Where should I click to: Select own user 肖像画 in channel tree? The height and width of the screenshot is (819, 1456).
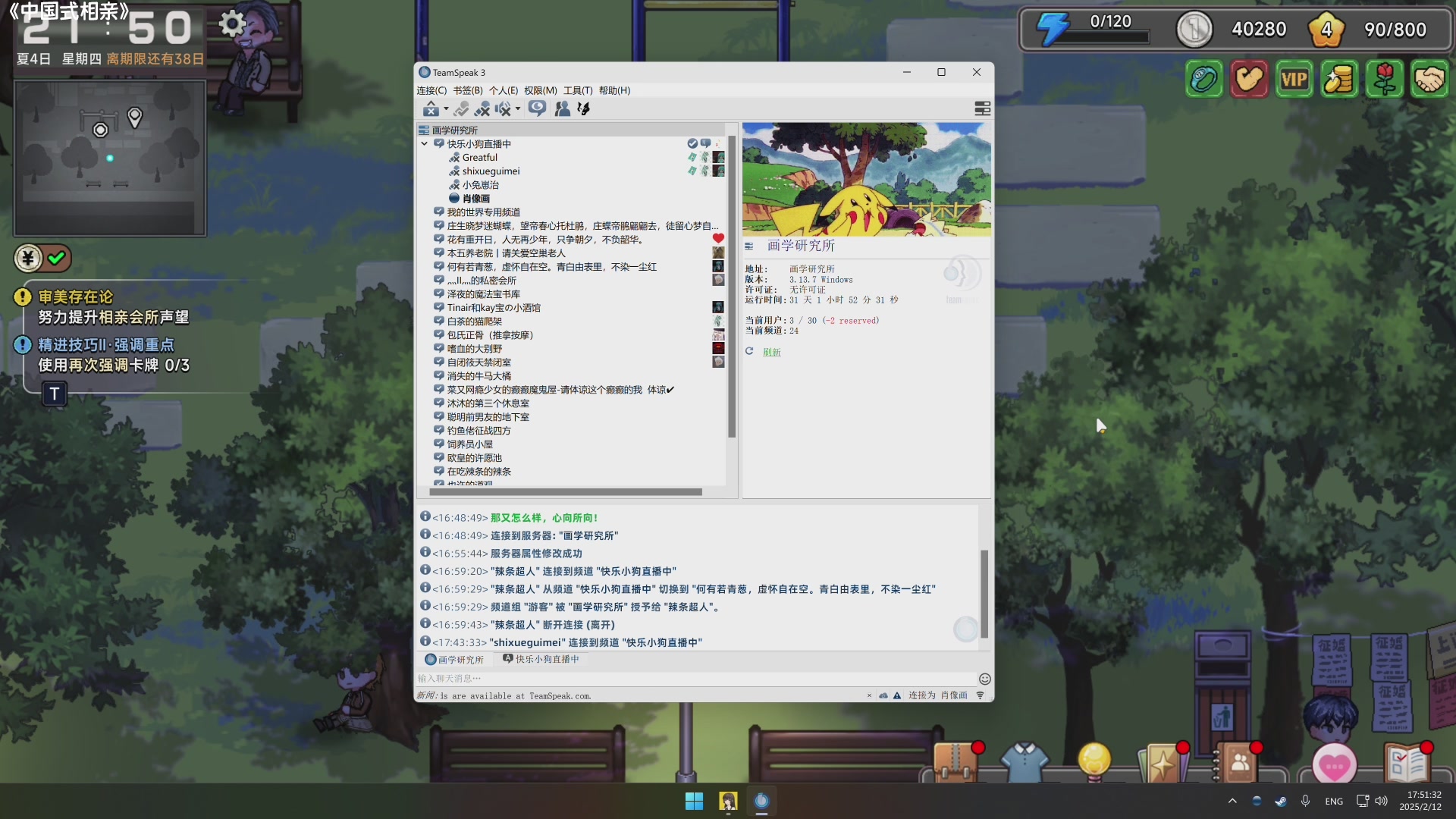click(x=476, y=199)
